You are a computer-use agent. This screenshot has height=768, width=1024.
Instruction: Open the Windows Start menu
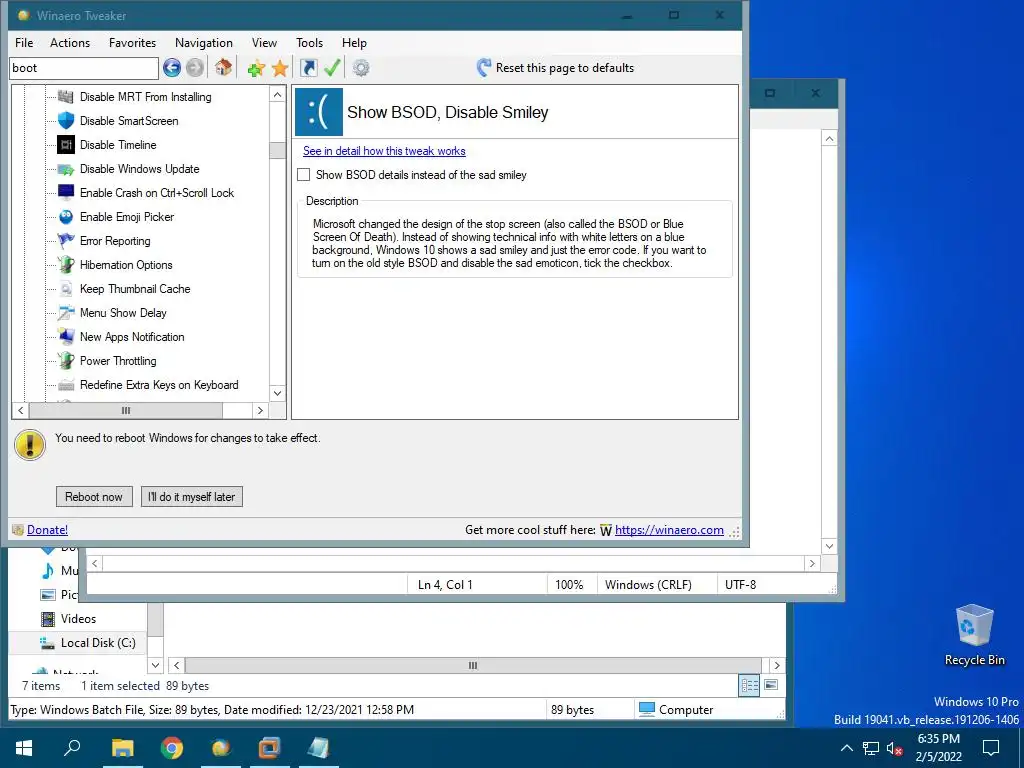[24, 748]
